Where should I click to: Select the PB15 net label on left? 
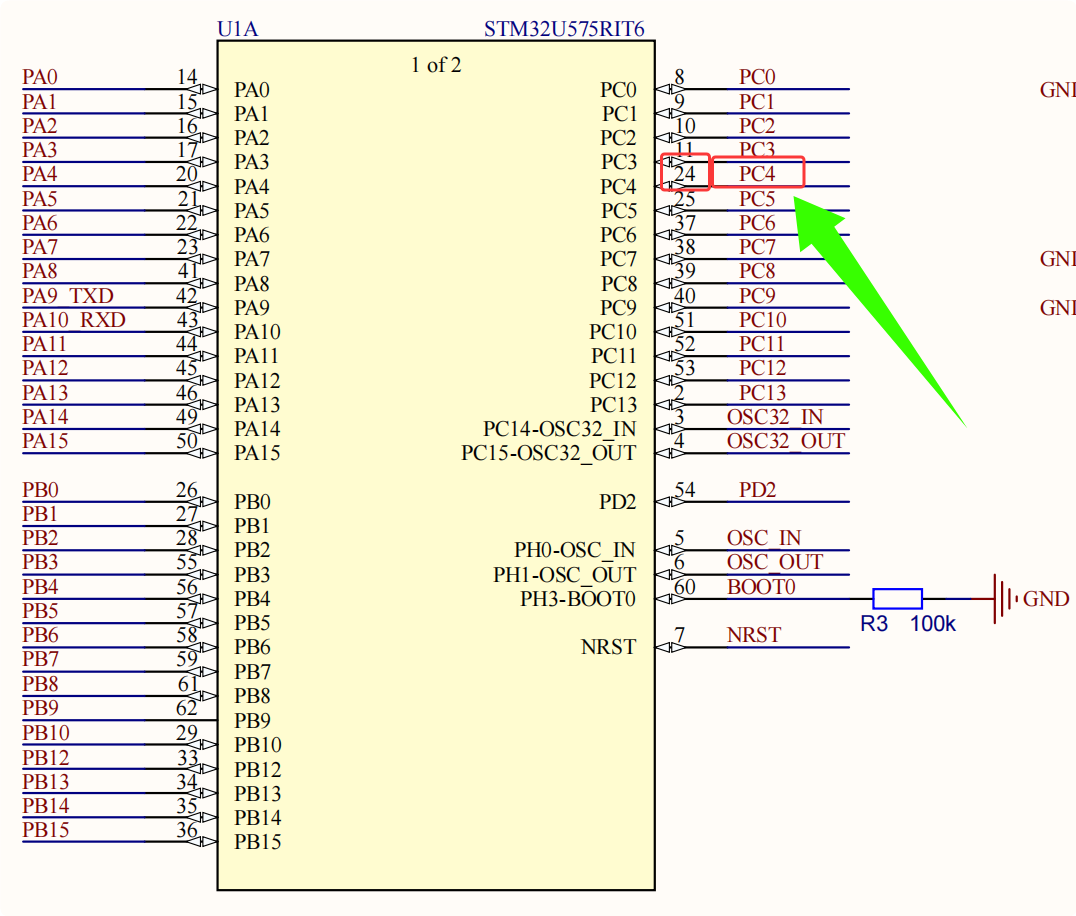[x=46, y=830]
